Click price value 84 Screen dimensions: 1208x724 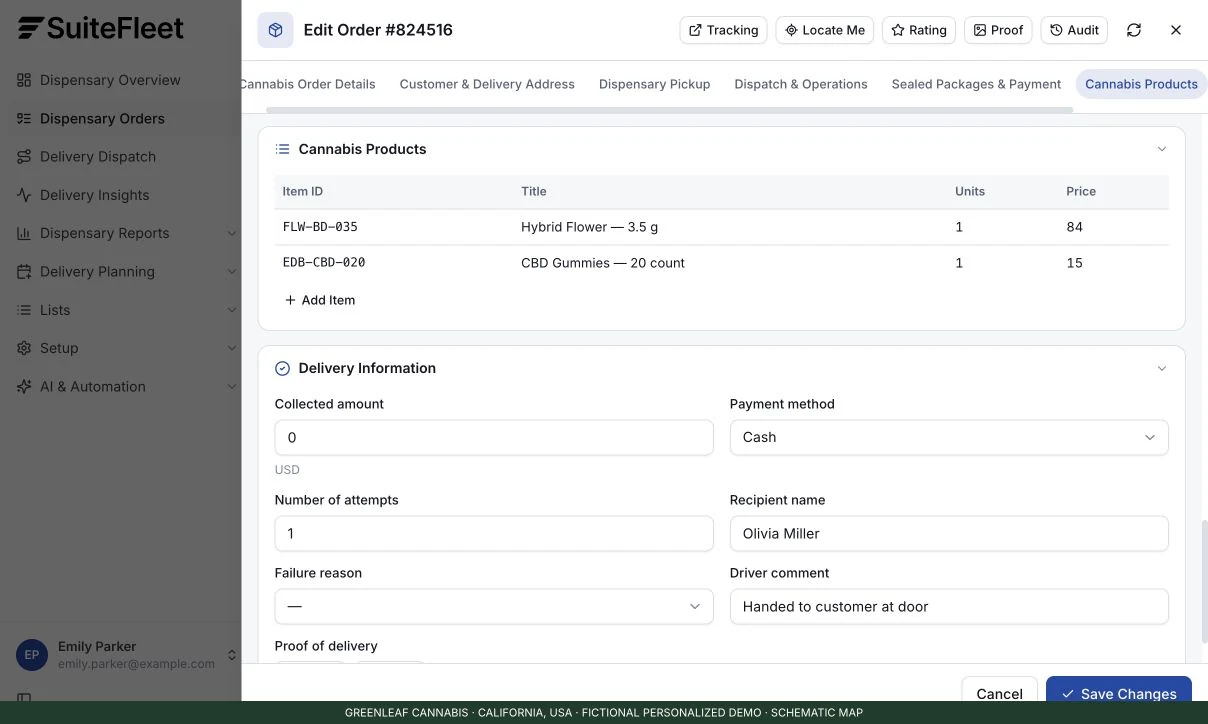(x=1075, y=227)
